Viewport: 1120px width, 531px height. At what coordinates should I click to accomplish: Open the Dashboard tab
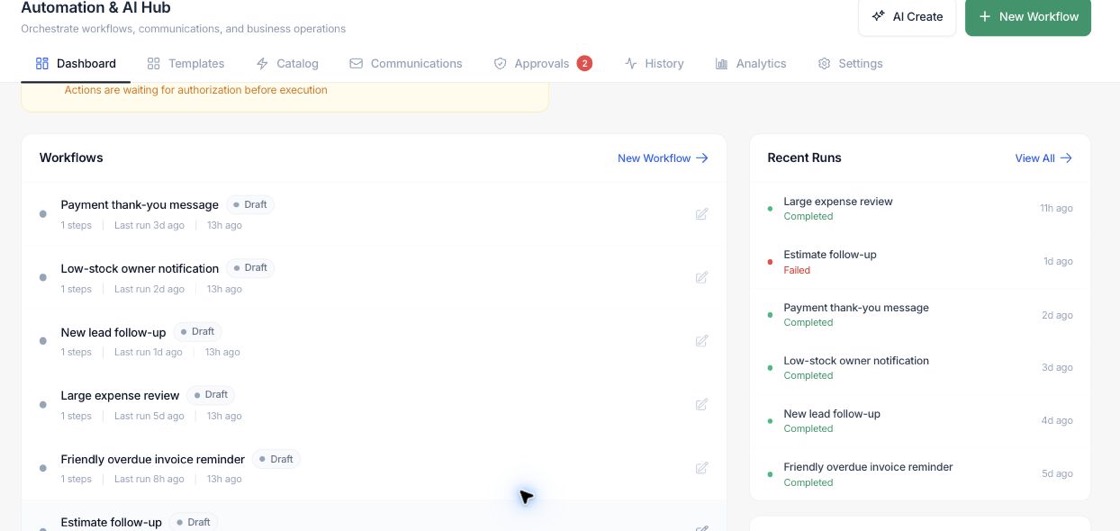(x=76, y=64)
